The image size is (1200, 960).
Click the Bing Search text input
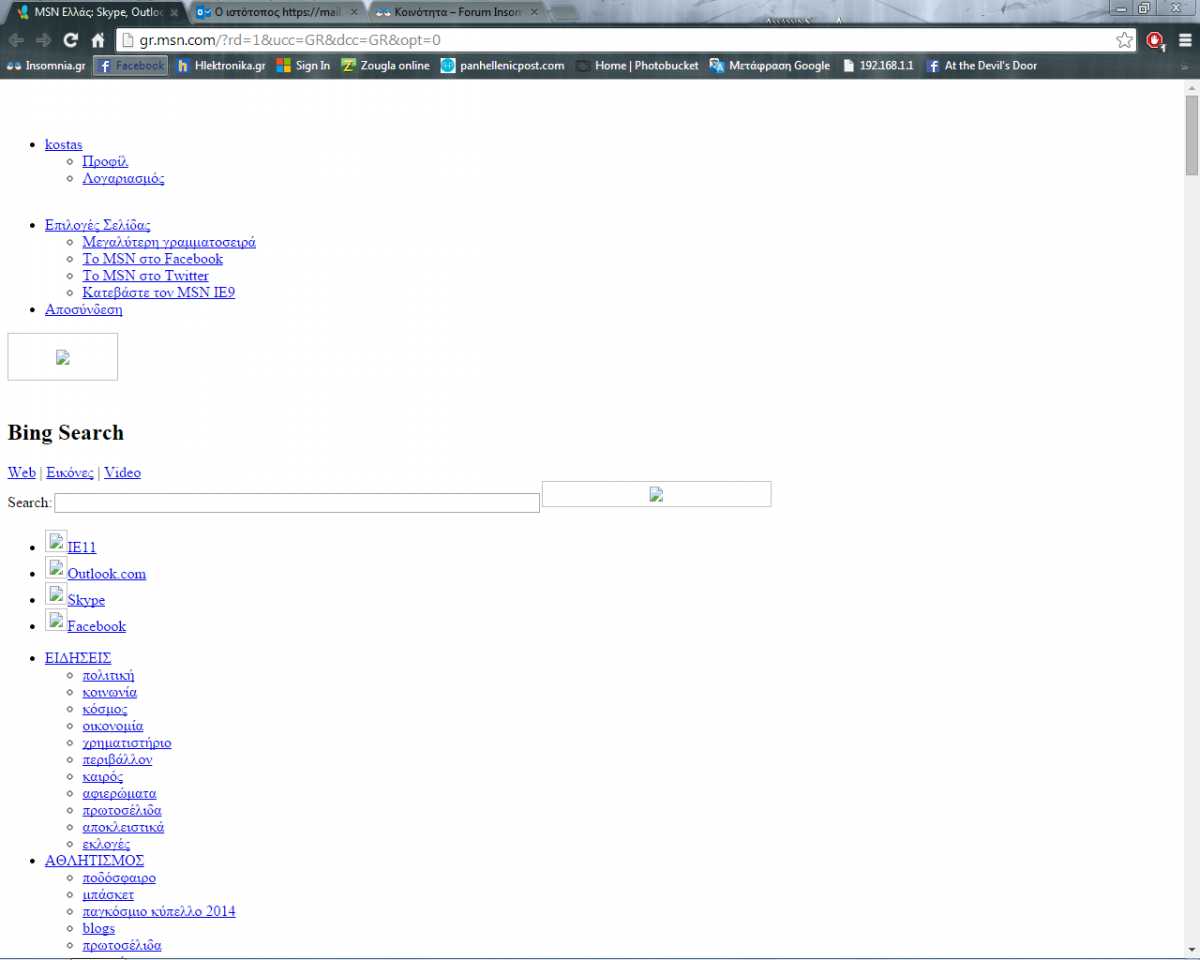point(297,502)
